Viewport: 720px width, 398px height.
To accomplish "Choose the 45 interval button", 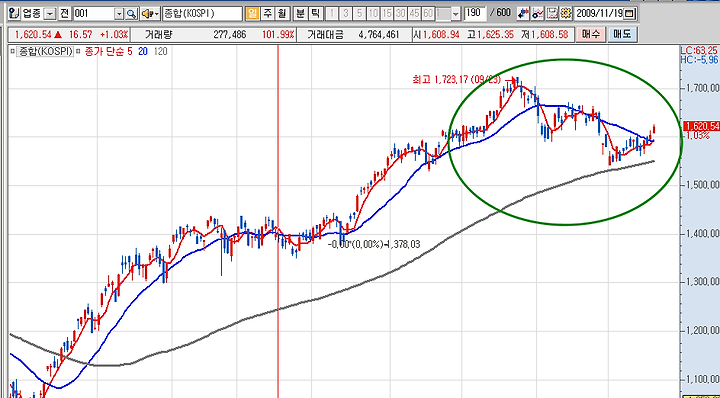I will [415, 14].
